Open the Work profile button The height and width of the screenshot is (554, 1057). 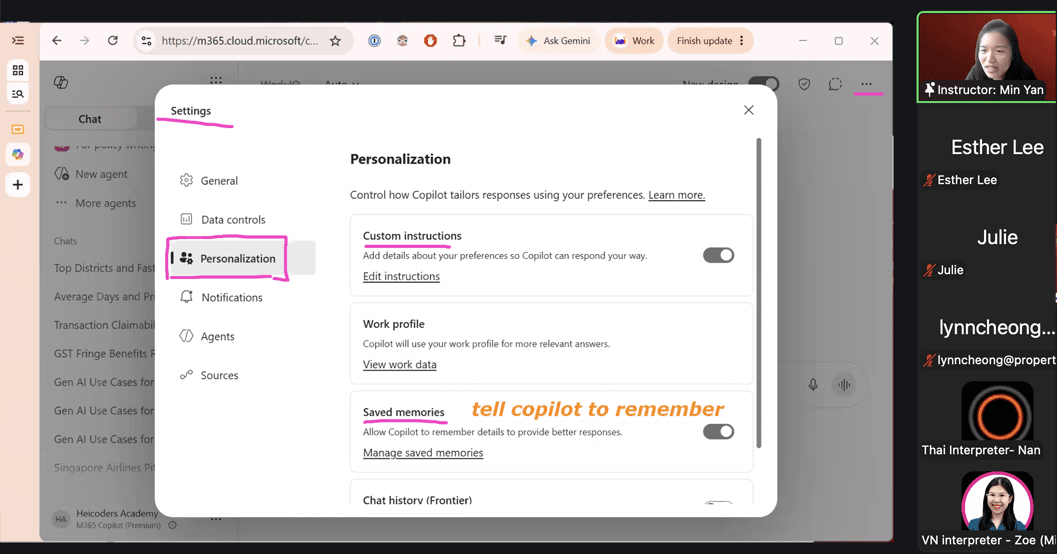click(x=634, y=41)
